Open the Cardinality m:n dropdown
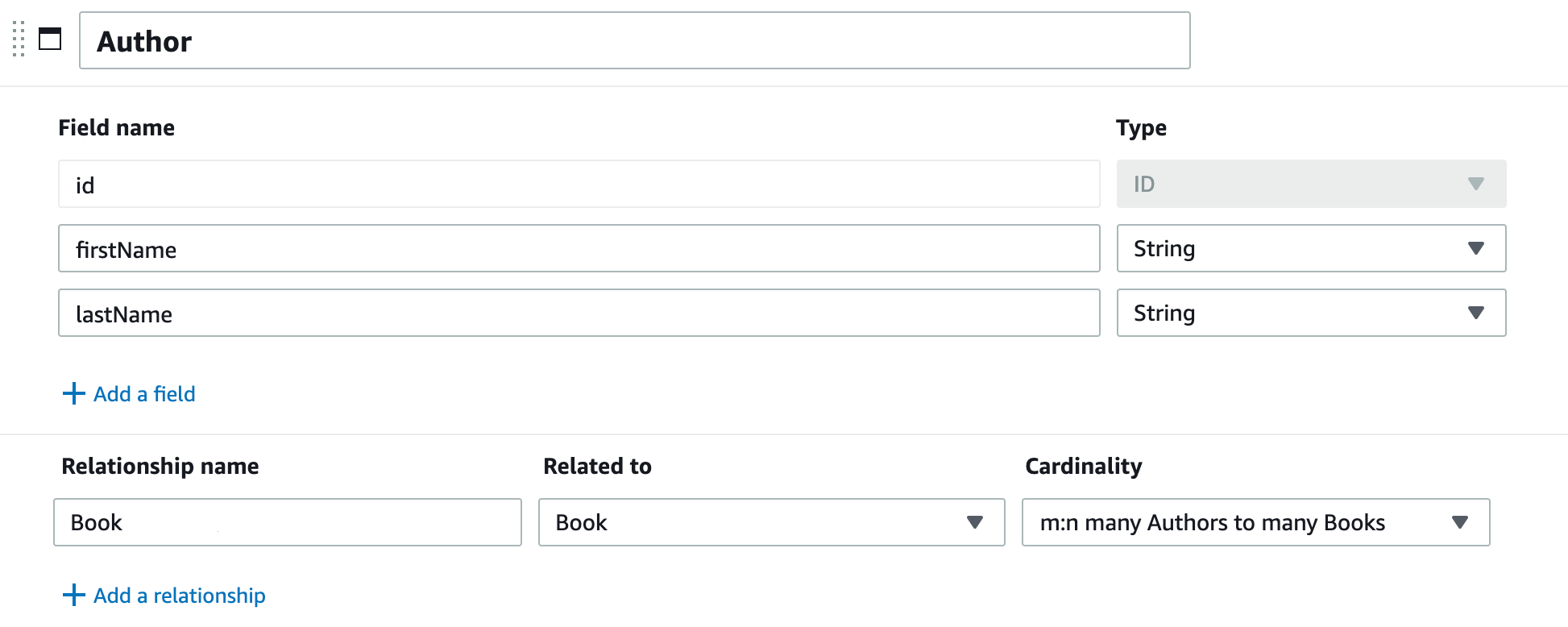 point(1255,522)
